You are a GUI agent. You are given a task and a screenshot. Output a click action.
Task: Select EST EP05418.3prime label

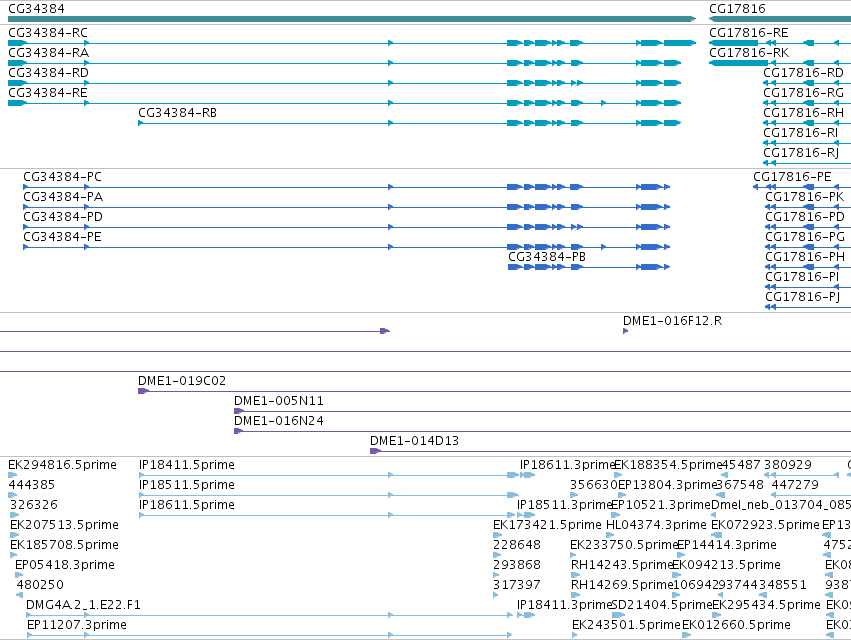(x=65, y=566)
